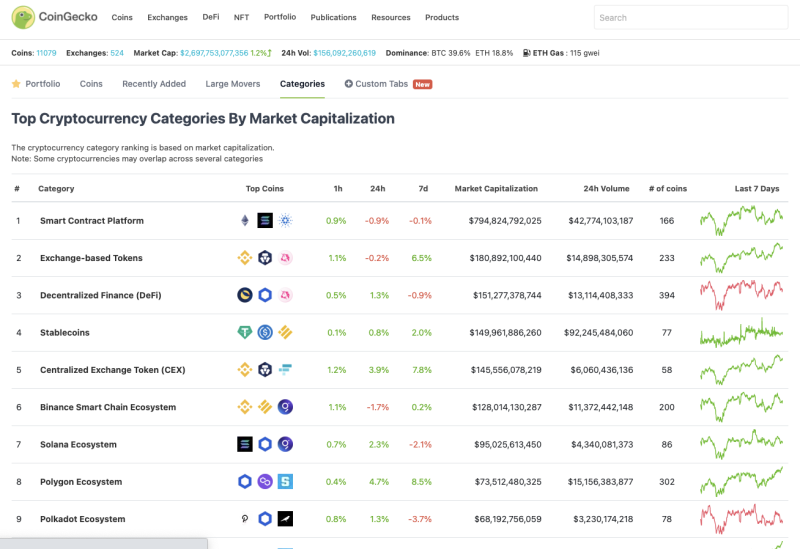Screen dimensions: 800x549
Task: Open the Decentralized Finance (DeFi) category
Action: click(x=101, y=295)
